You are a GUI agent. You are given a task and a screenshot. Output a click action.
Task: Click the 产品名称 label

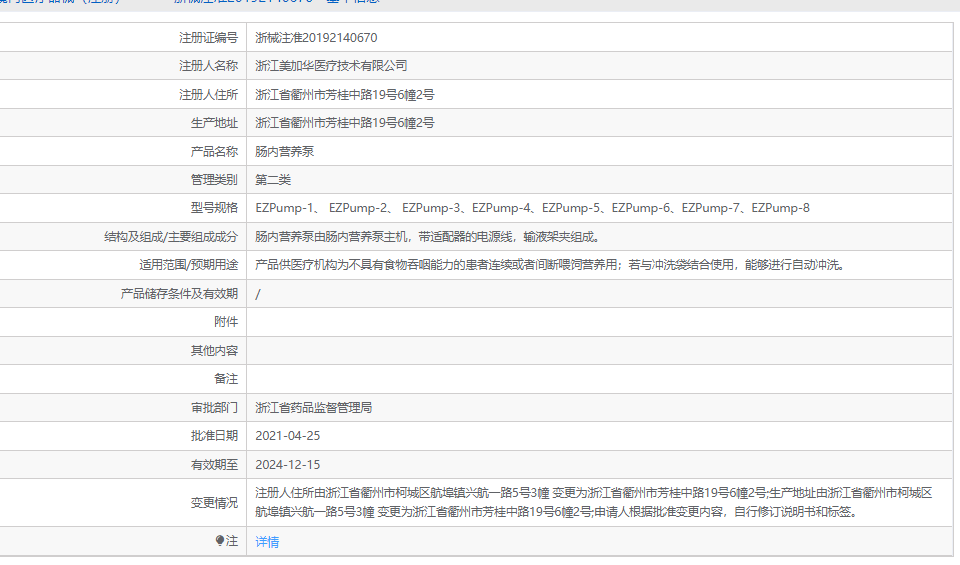214,152
